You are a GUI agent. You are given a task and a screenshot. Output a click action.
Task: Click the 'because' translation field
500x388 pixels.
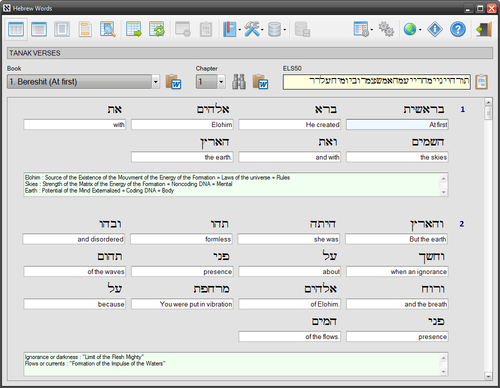pos(75,304)
